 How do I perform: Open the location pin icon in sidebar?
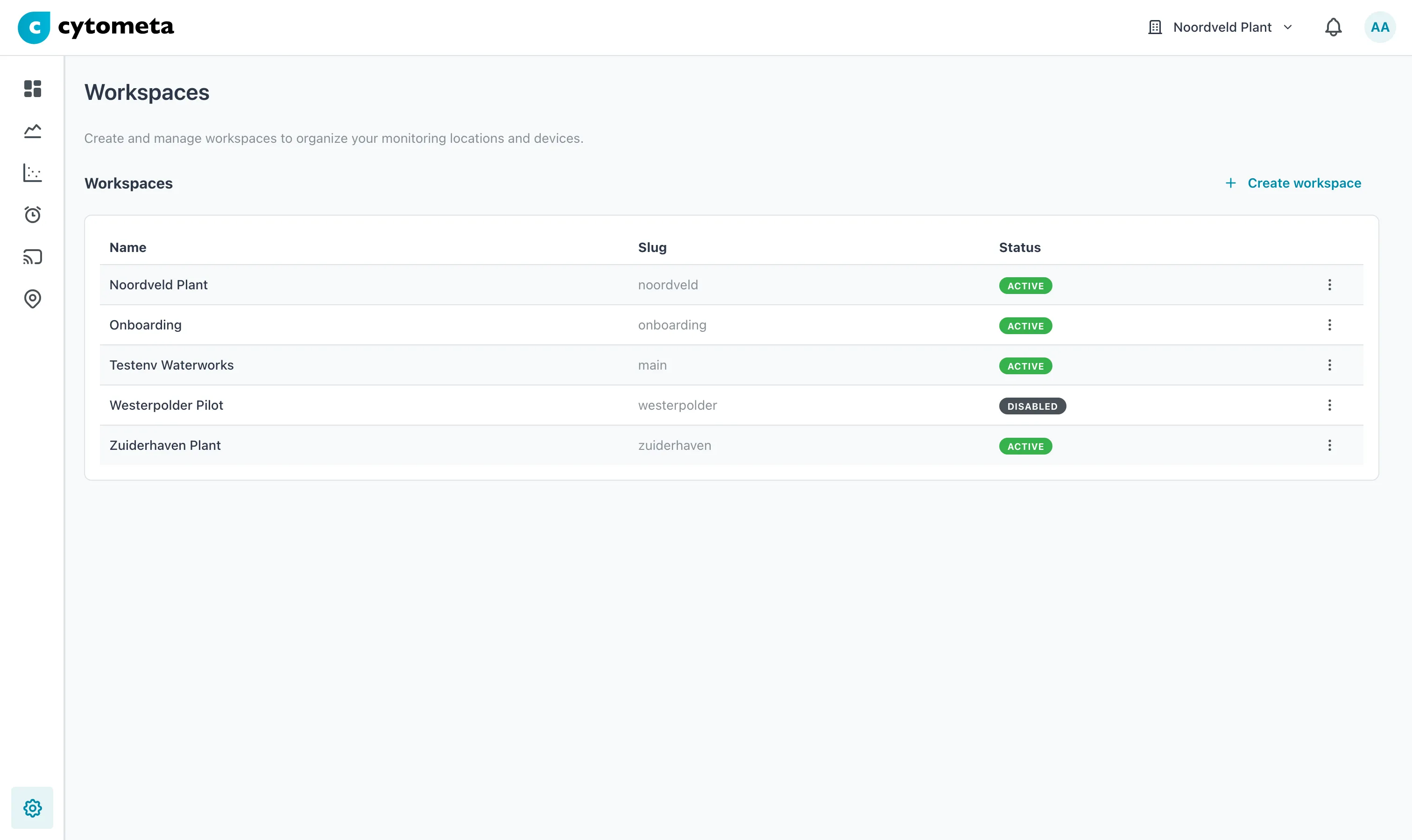coord(32,298)
